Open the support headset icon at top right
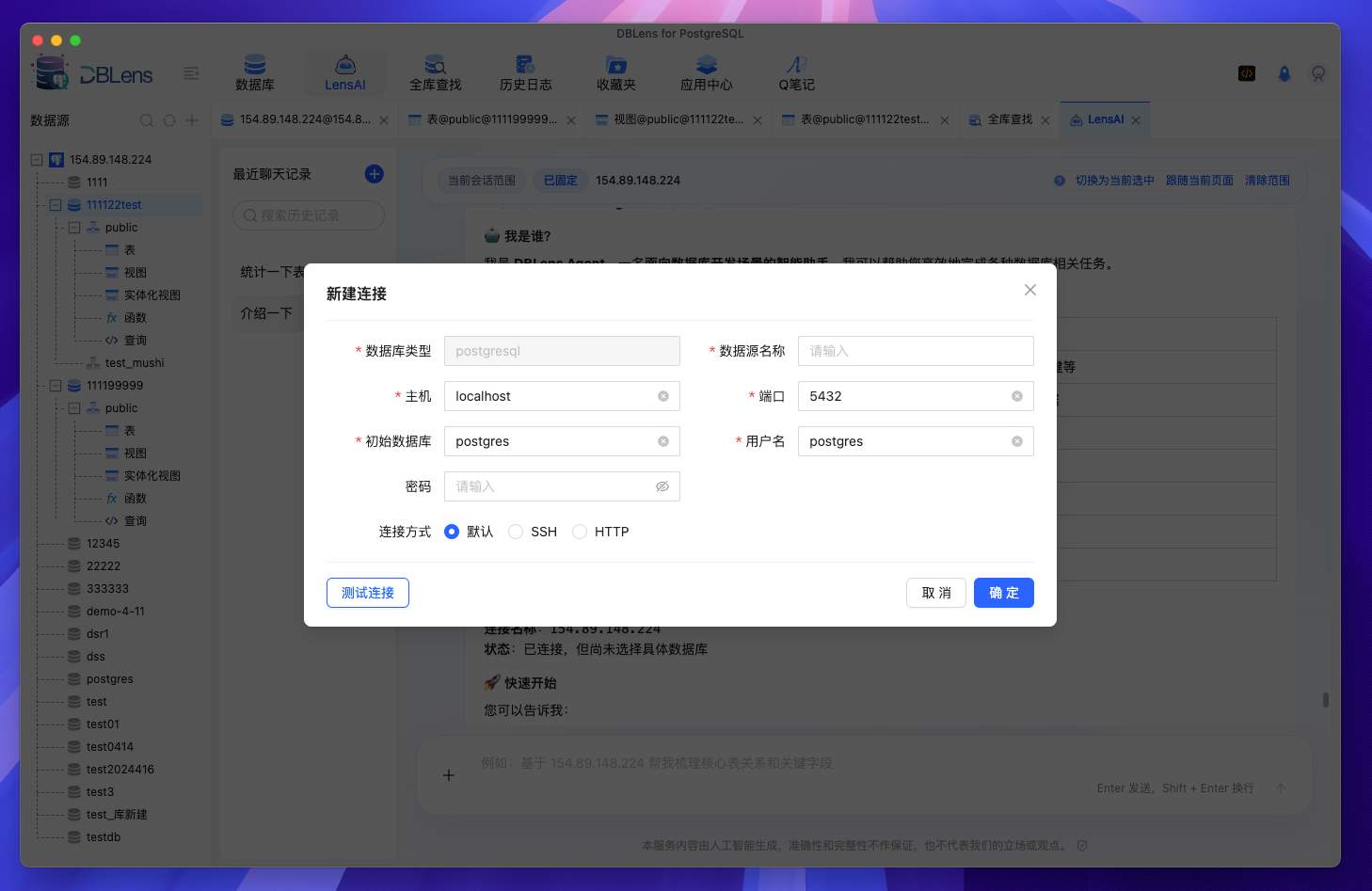 1318,73
